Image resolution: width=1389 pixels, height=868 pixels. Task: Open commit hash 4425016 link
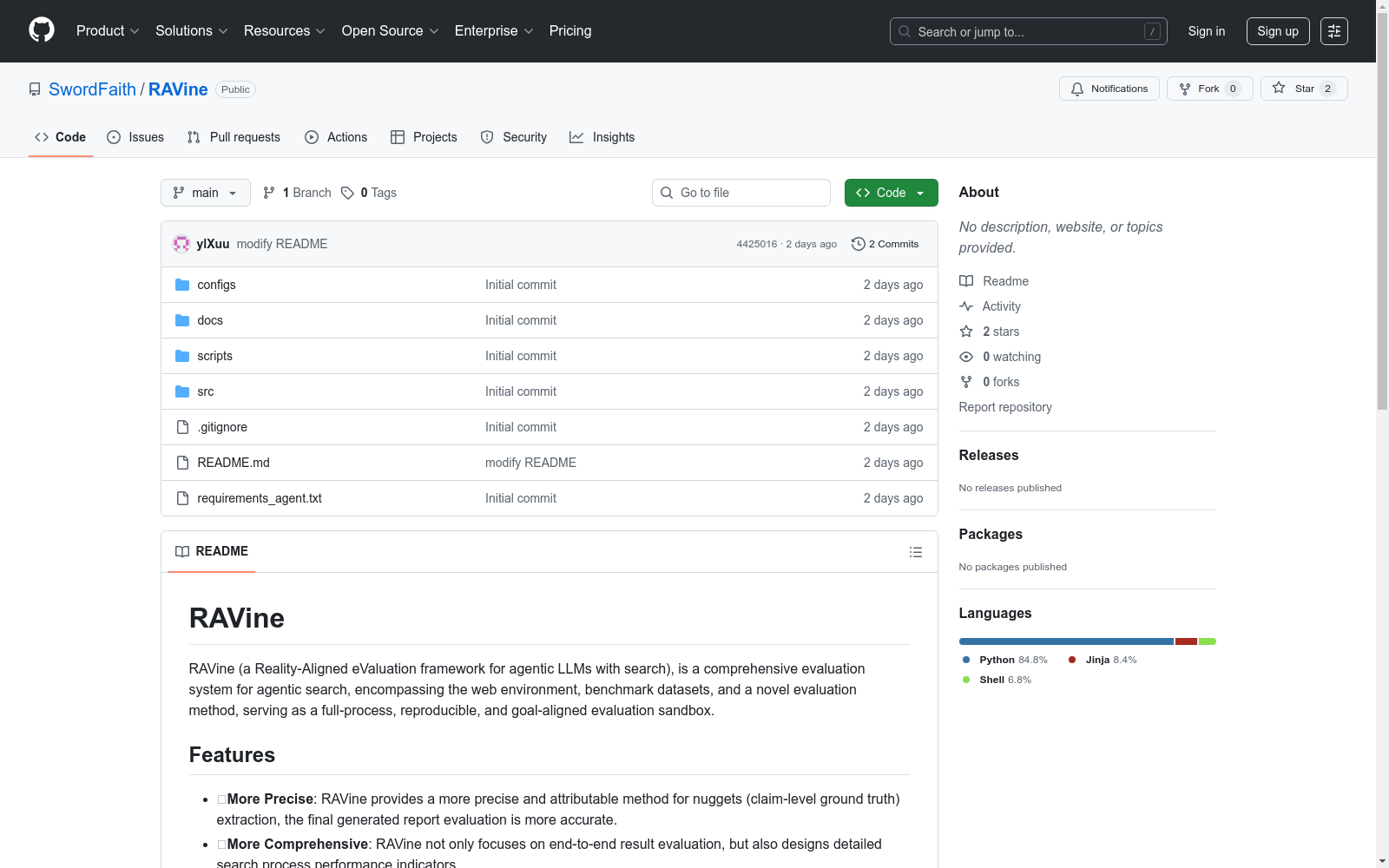point(757,244)
